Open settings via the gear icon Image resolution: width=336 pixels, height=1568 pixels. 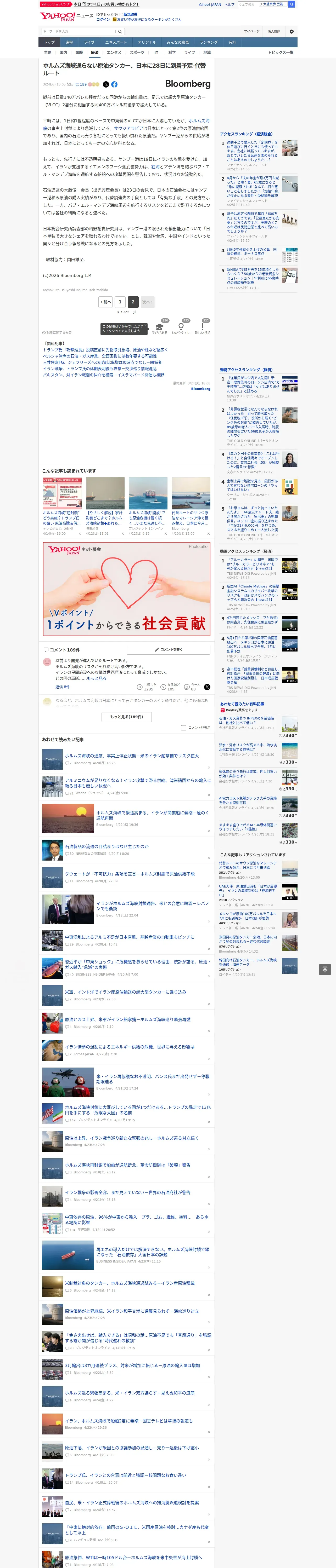tap(292, 32)
